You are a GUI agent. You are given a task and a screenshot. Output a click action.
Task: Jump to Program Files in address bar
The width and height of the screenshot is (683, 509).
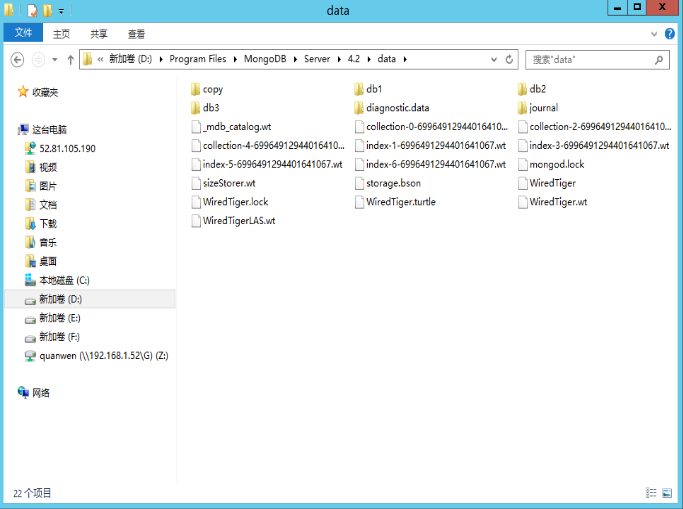pos(198,59)
